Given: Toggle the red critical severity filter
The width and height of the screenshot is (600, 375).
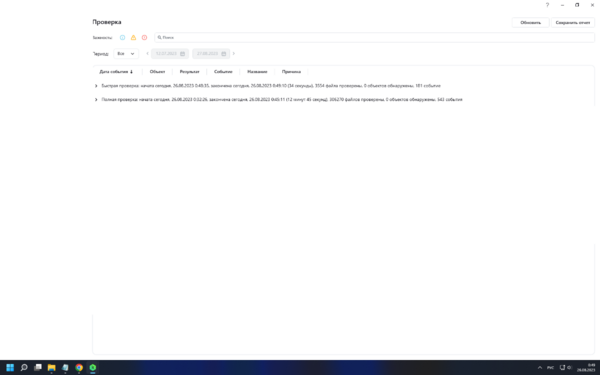Looking at the screenshot, I should (144, 38).
